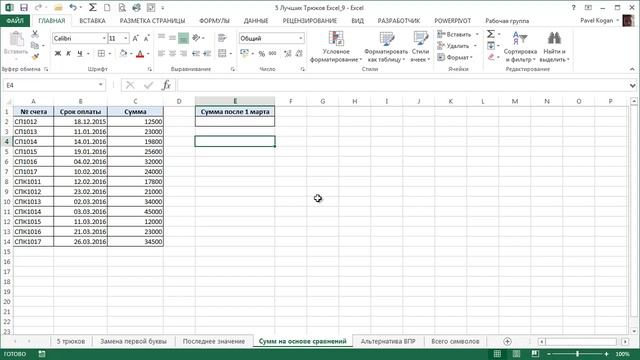Expand the Вставить cells dropdown
Viewport: 640px width, 360px height.
[477, 34]
